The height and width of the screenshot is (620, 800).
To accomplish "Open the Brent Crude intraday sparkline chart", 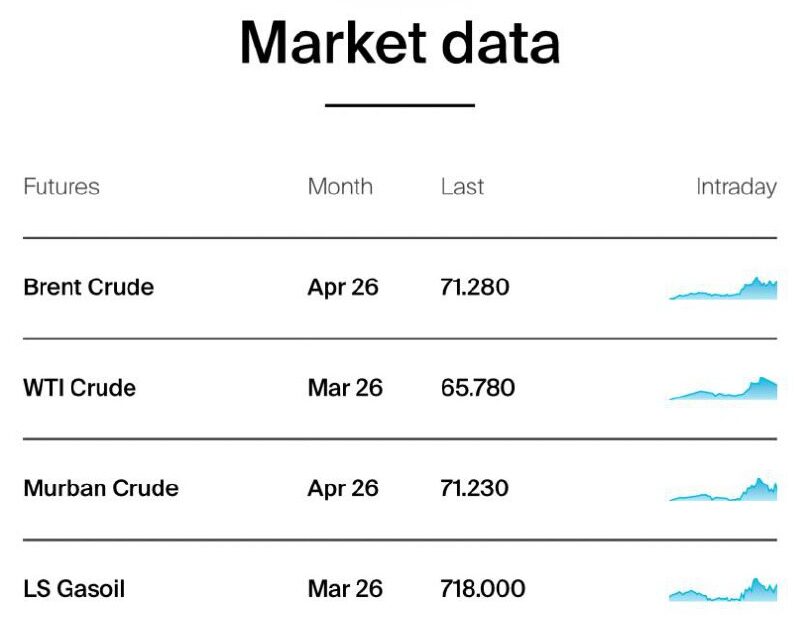I will tap(723, 288).
